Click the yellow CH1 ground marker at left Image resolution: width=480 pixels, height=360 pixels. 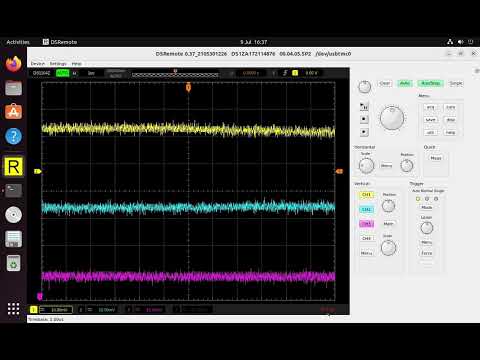[x=37, y=171]
